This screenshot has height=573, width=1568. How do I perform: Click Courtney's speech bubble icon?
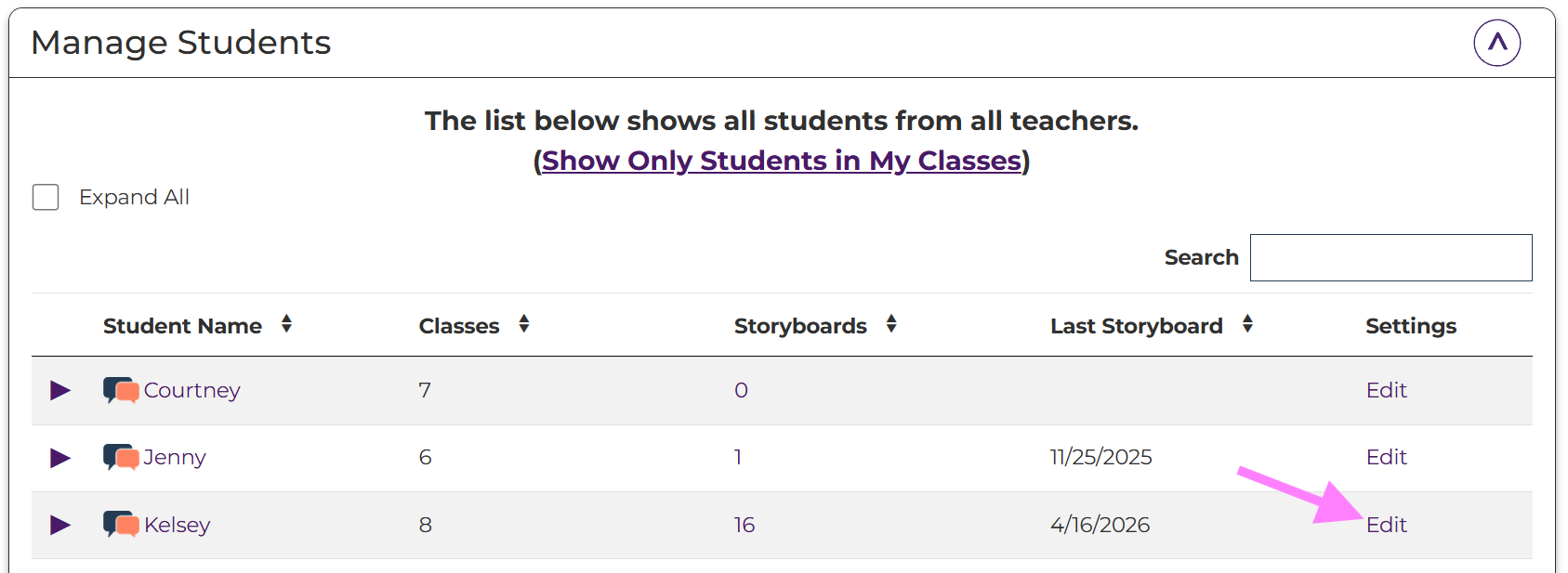(x=121, y=390)
